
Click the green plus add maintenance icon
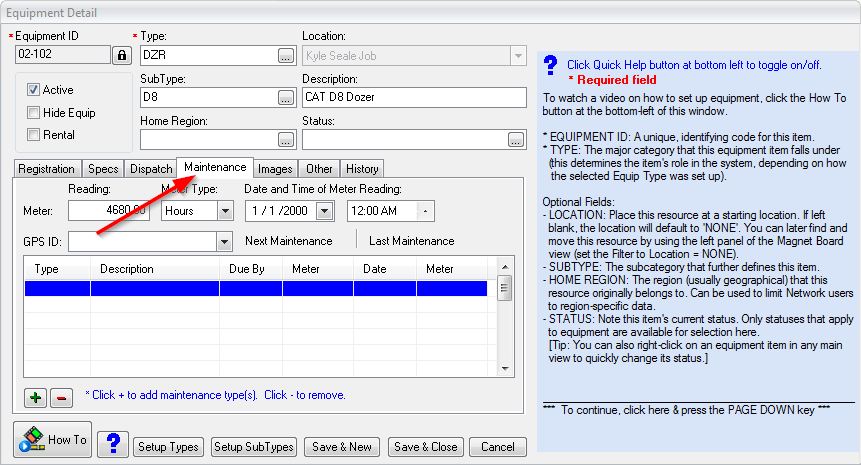[36, 397]
